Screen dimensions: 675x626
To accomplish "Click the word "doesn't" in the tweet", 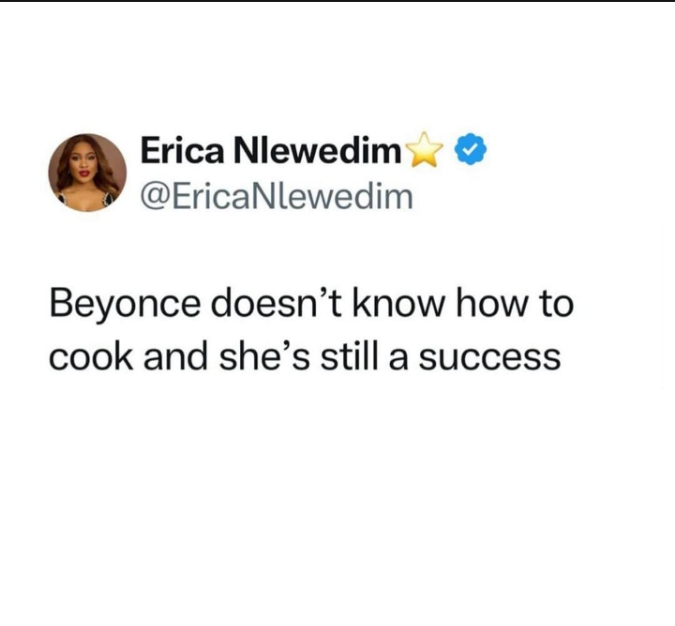I will (x=276, y=302).
